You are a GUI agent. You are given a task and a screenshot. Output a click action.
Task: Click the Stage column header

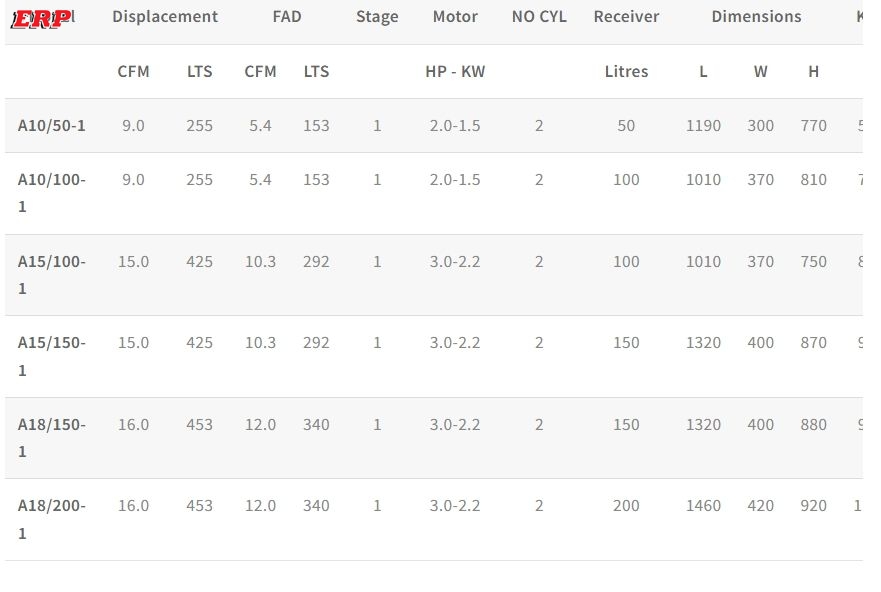point(377,17)
